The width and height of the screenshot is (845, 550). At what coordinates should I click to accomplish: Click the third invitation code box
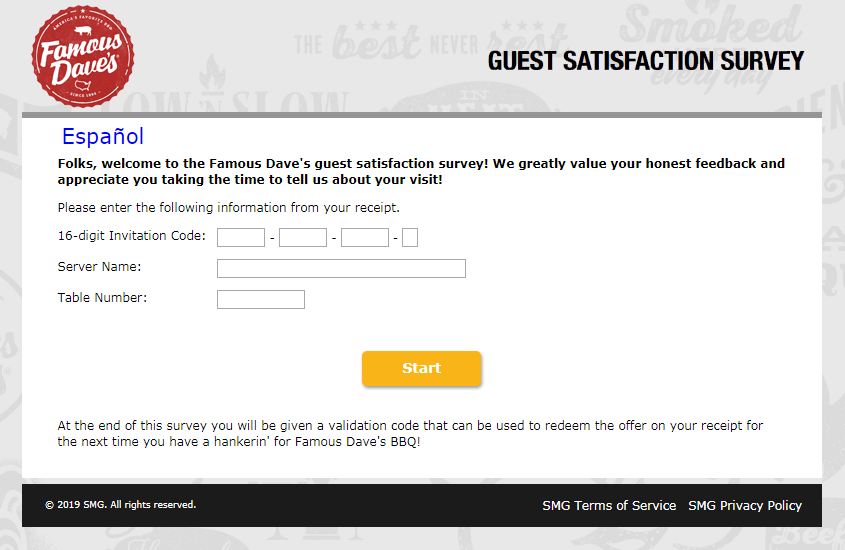click(x=364, y=237)
